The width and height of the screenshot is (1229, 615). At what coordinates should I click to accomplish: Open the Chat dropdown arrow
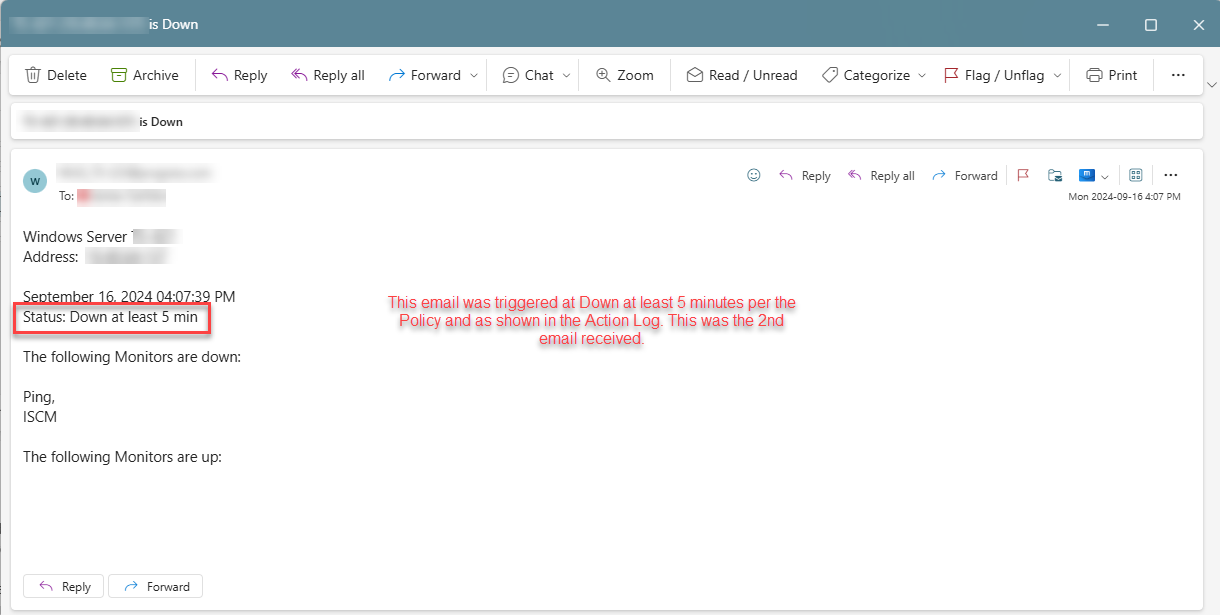(x=567, y=75)
